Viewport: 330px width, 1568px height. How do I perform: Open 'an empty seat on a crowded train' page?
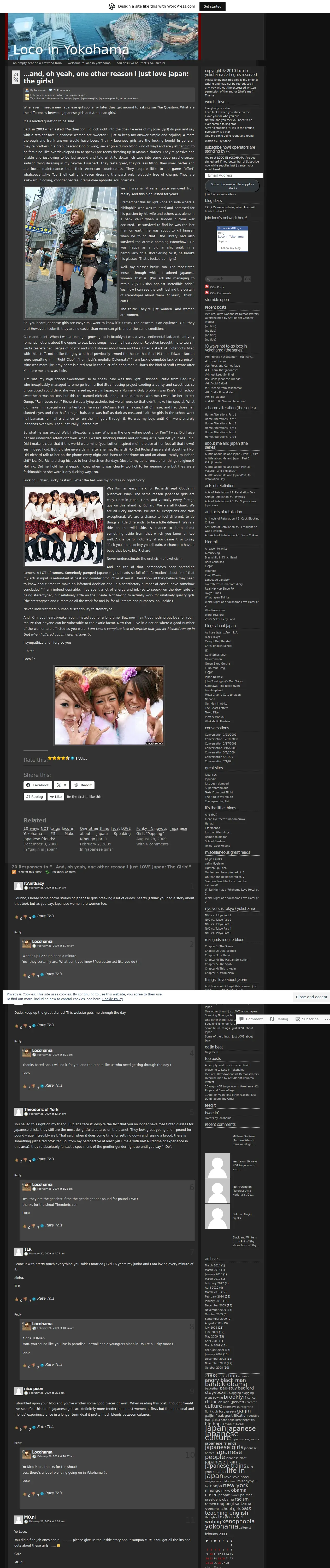[x=38, y=63]
